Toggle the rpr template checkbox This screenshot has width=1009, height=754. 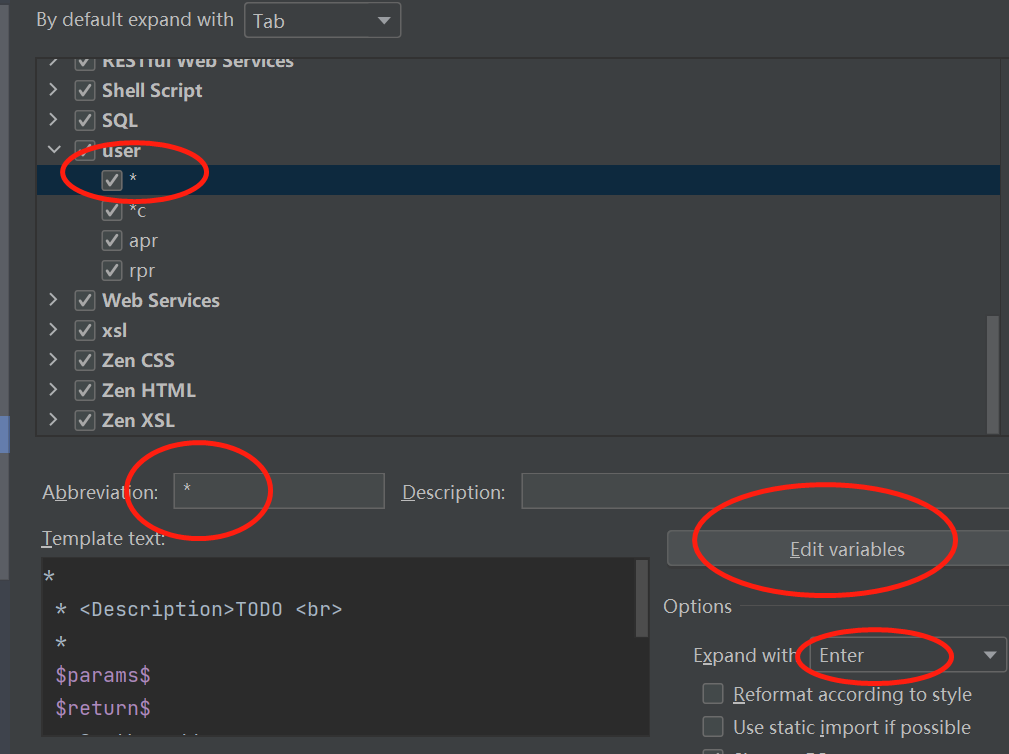112,270
